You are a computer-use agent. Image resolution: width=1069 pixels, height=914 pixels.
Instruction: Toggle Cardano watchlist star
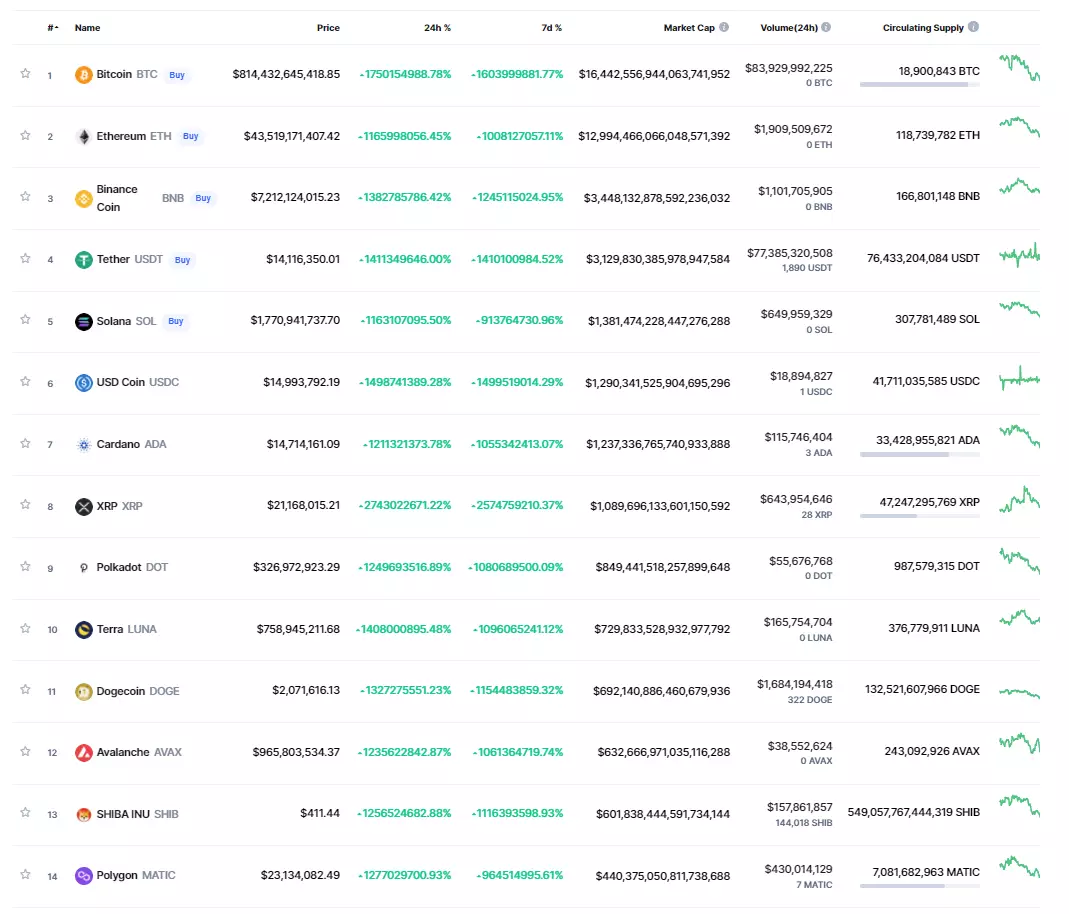pos(25,444)
